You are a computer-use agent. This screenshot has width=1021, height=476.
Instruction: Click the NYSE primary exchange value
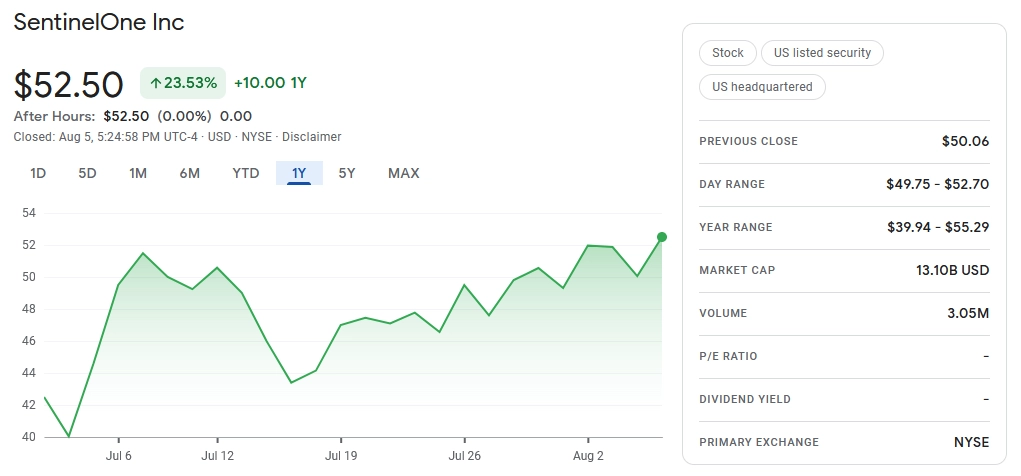coord(972,442)
